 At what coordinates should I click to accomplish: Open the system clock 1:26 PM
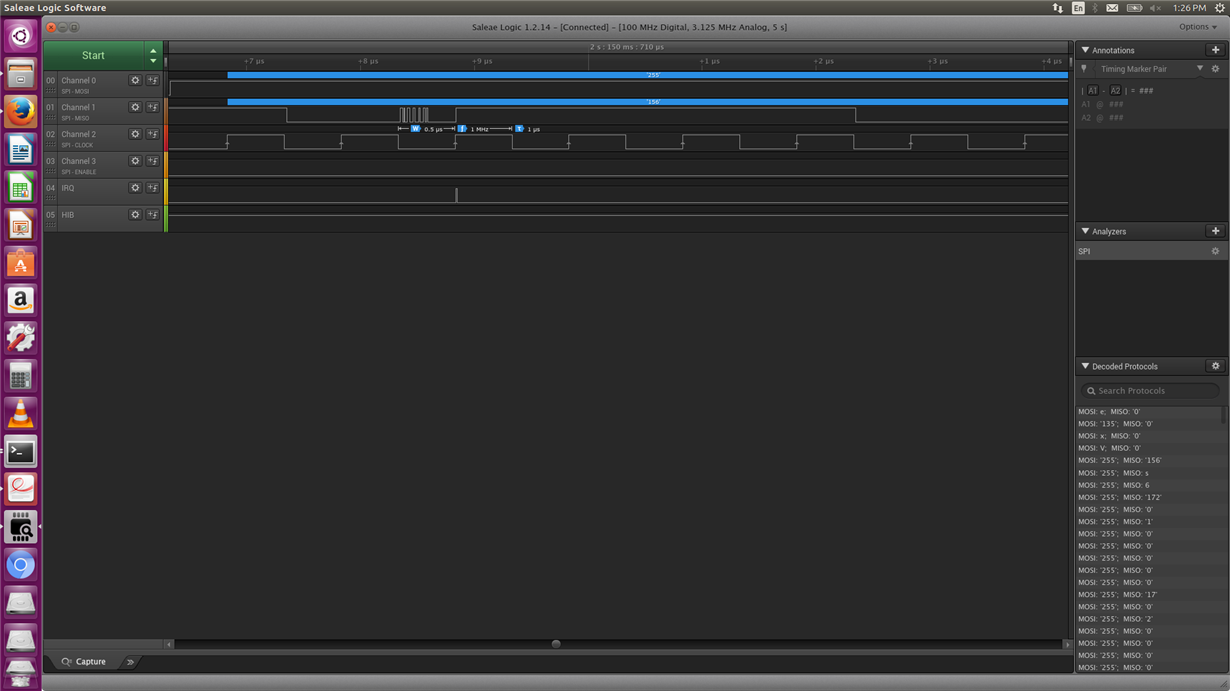(1188, 8)
